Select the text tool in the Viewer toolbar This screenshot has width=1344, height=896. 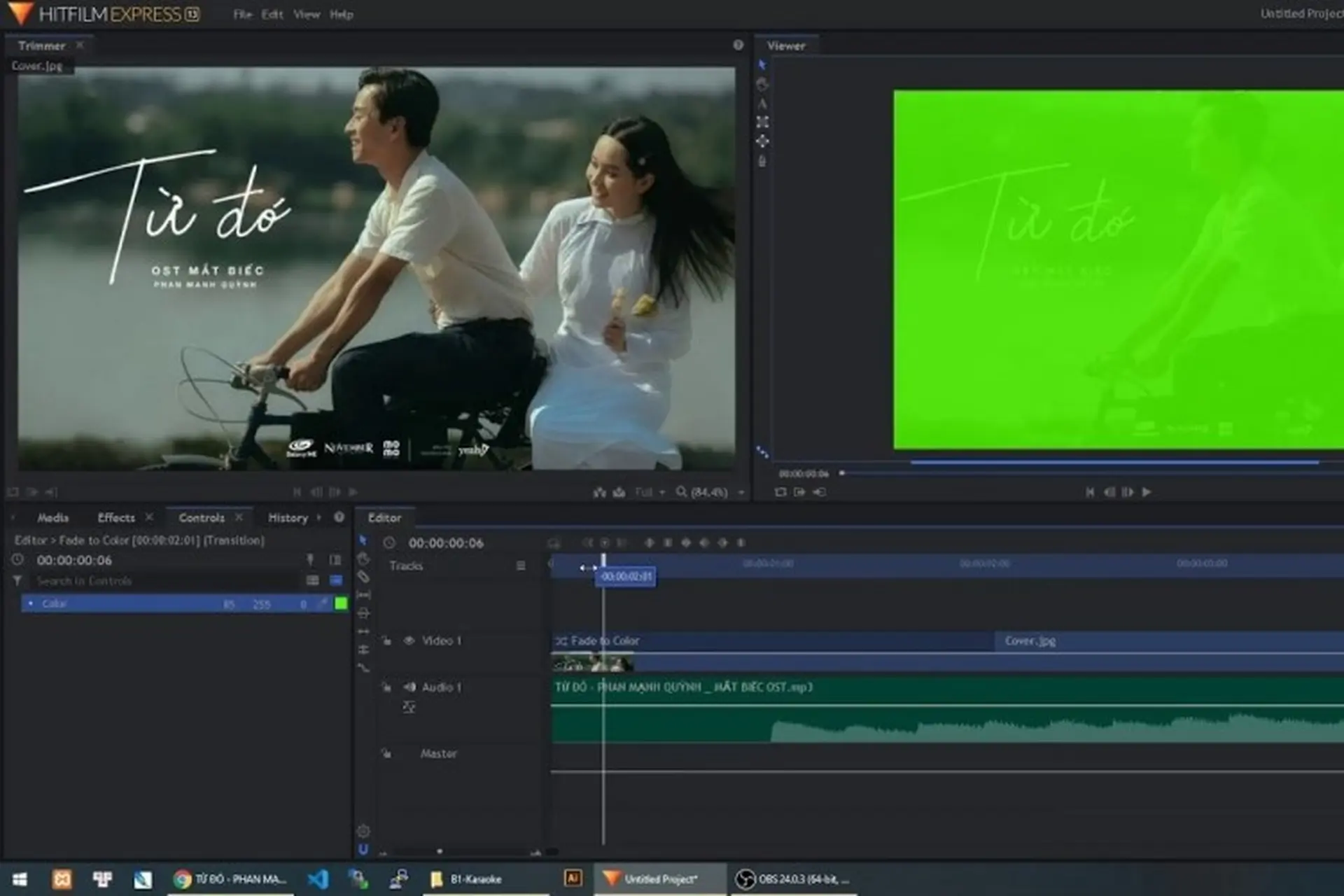[x=762, y=103]
